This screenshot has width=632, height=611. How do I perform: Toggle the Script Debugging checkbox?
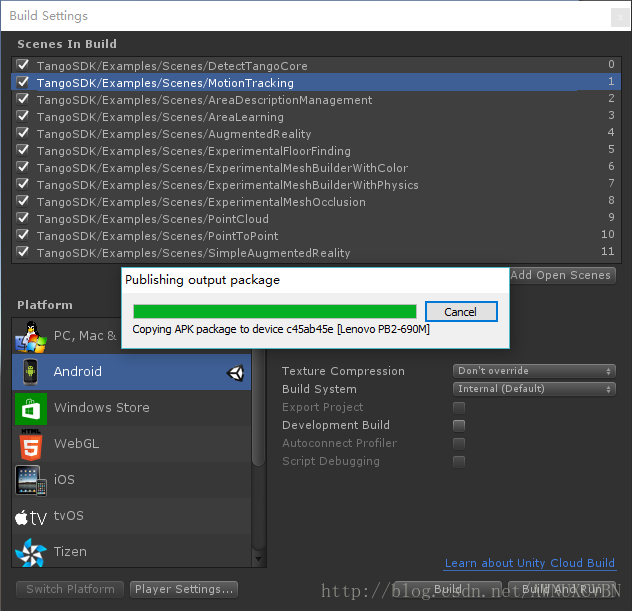pyautogui.click(x=459, y=461)
